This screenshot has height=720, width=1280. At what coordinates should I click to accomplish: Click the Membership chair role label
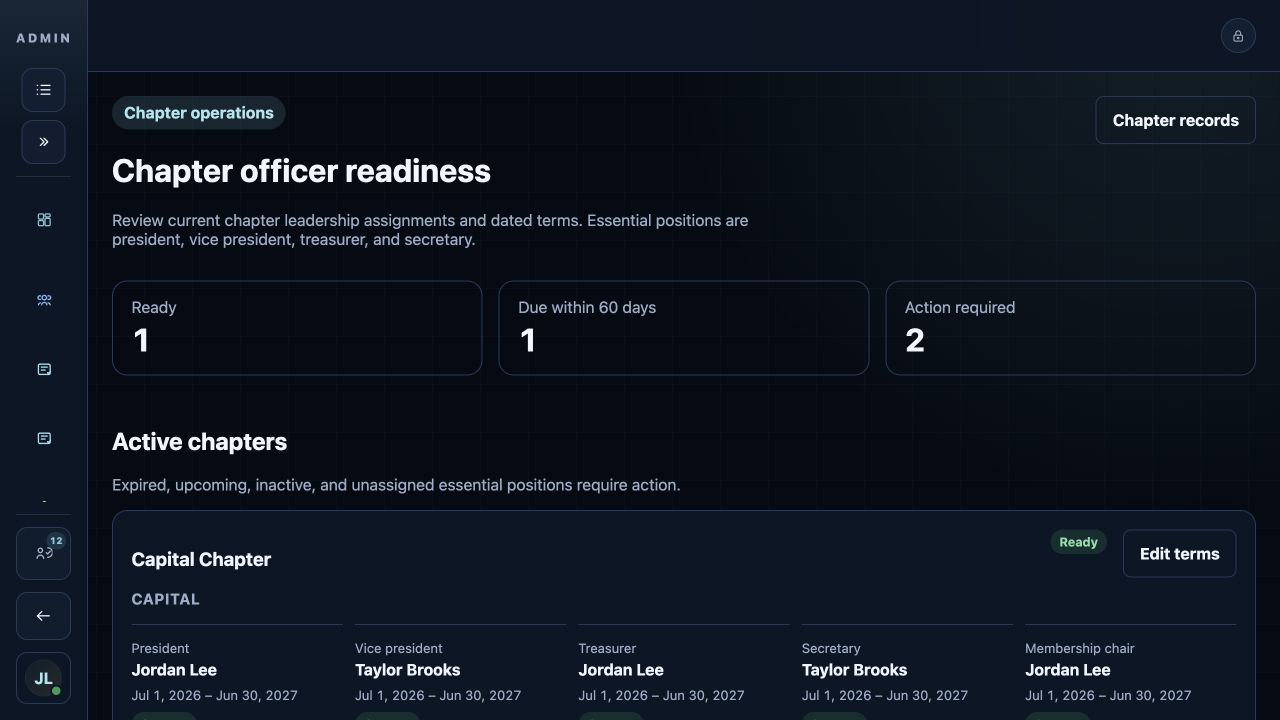pyautogui.click(x=1080, y=648)
